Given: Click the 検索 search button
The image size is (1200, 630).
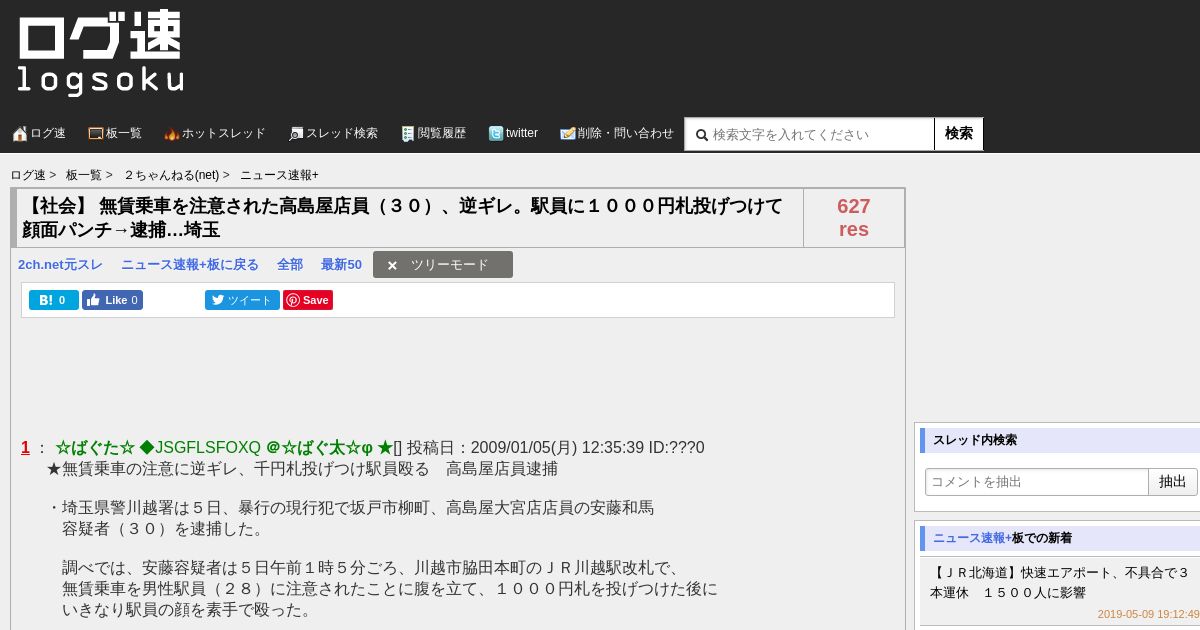Looking at the screenshot, I should (959, 134).
